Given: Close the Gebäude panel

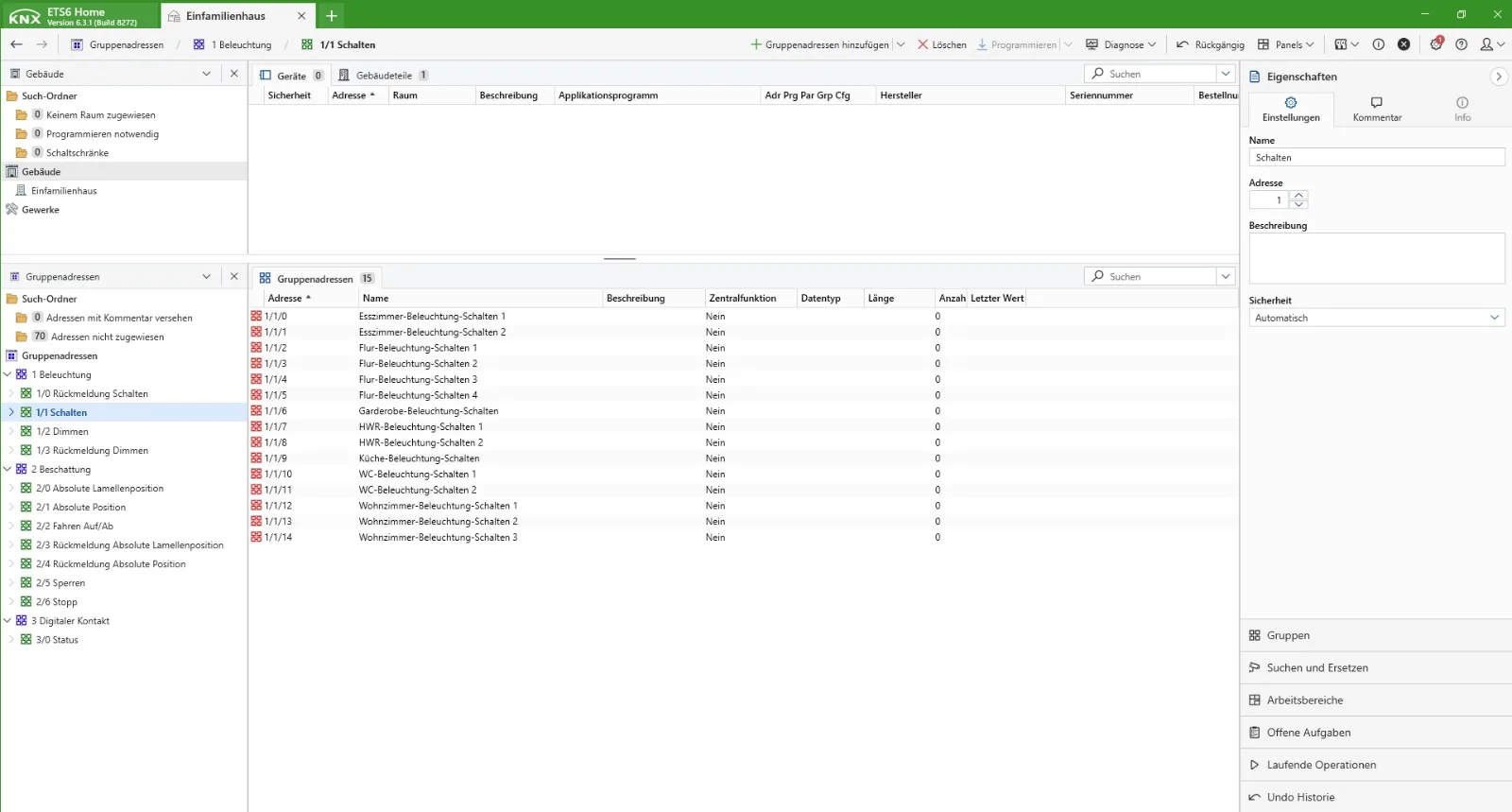Looking at the screenshot, I should pyautogui.click(x=234, y=74).
